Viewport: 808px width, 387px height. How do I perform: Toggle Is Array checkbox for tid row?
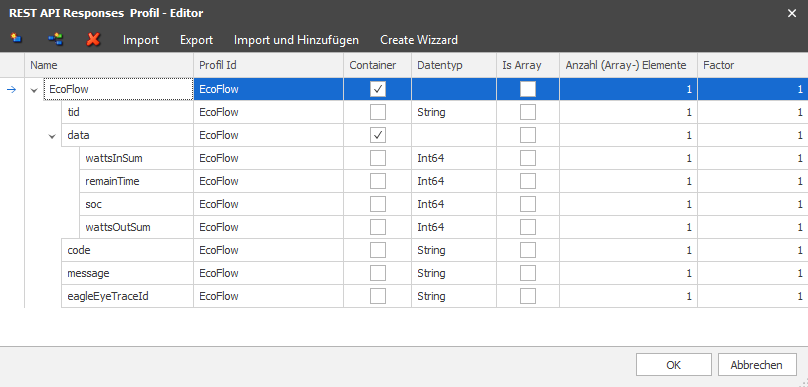click(x=528, y=112)
